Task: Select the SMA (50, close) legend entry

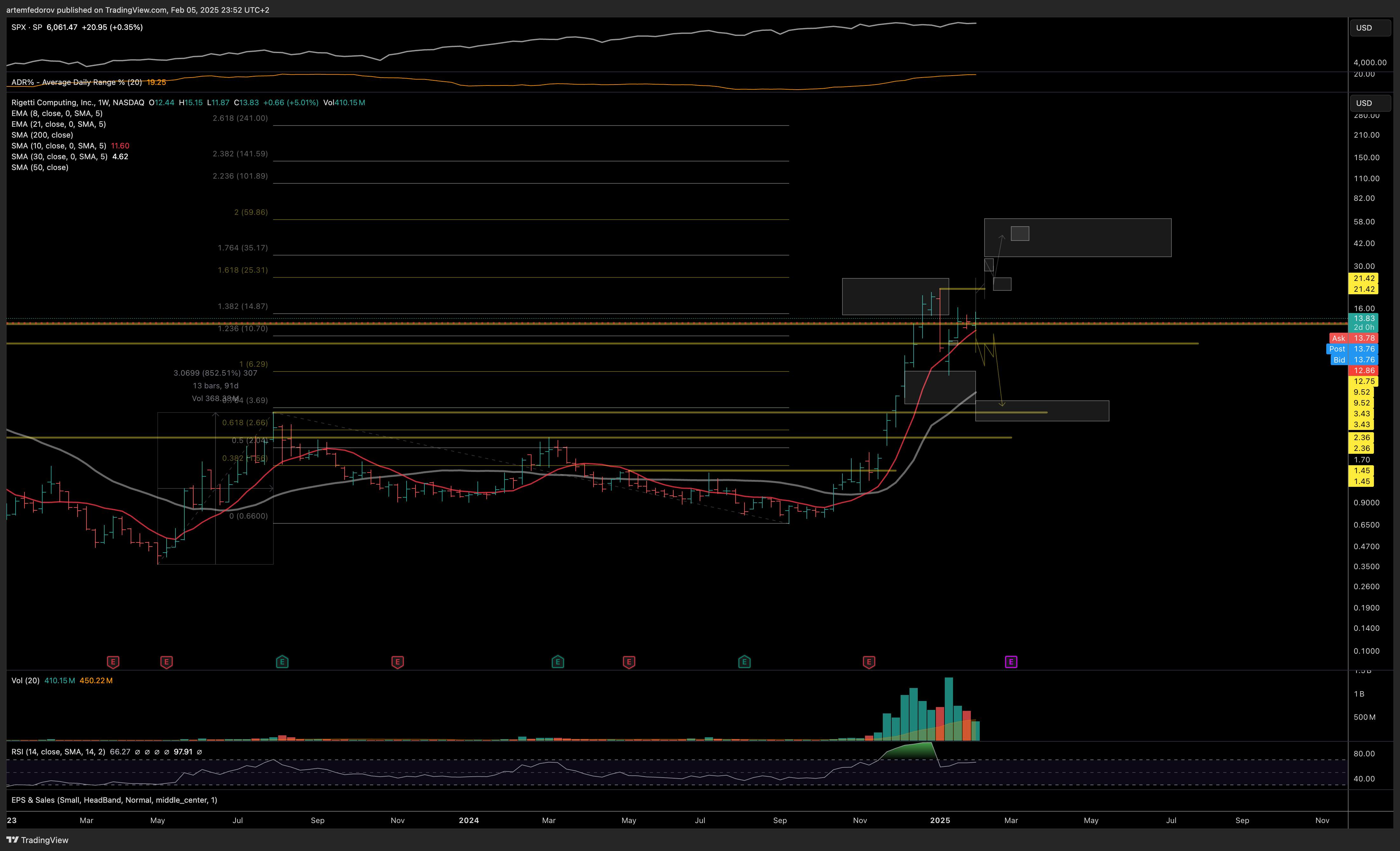Action: 40,167
